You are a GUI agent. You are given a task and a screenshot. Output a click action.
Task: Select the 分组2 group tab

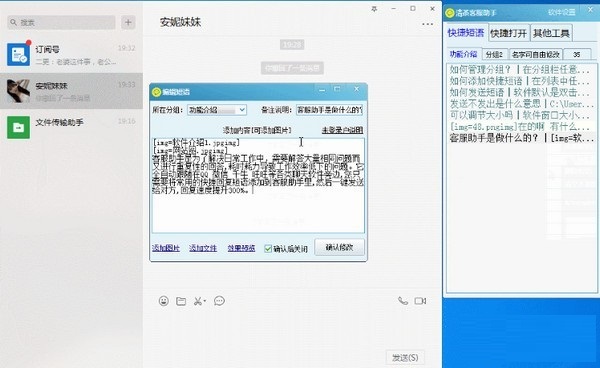pyautogui.click(x=494, y=55)
